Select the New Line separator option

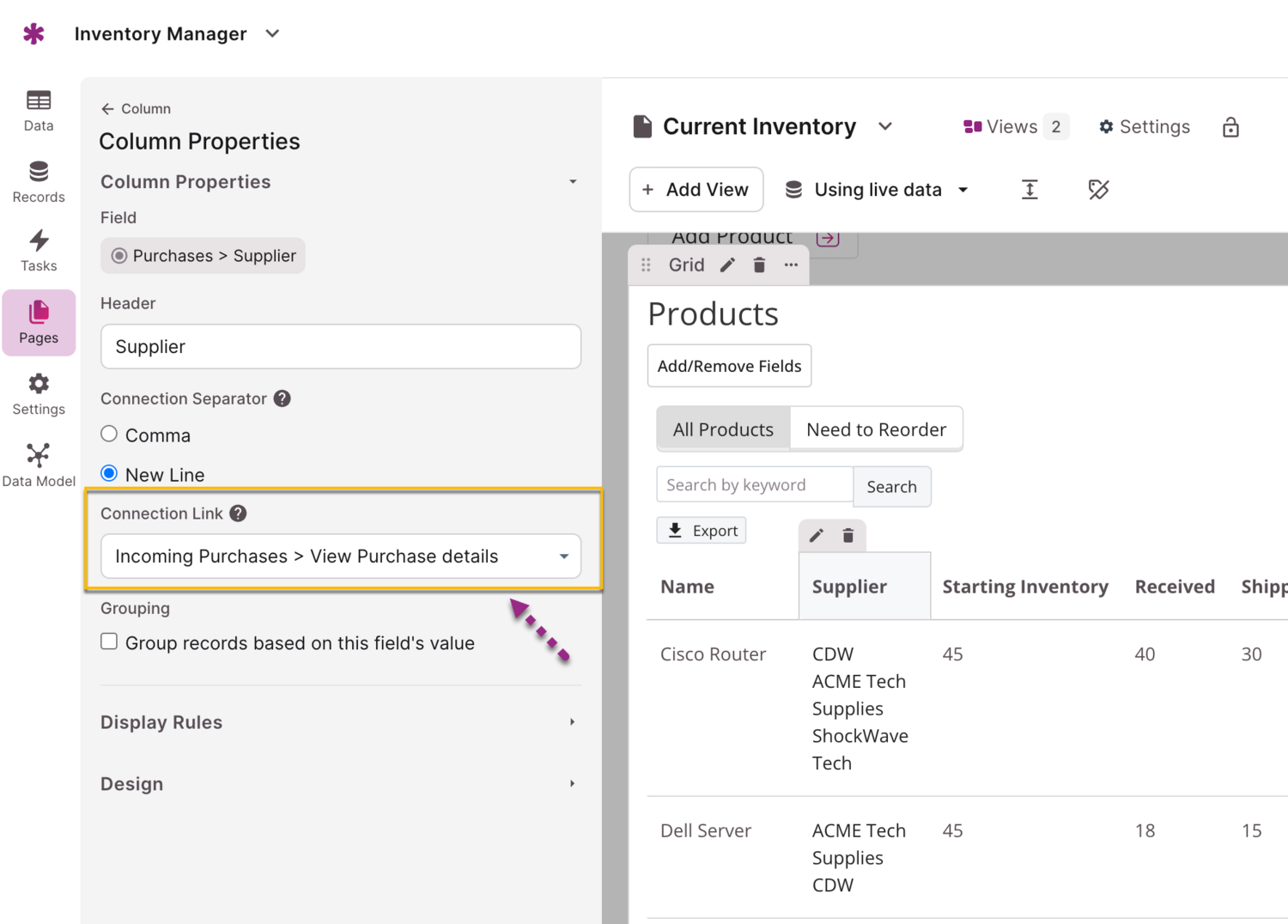click(x=109, y=474)
